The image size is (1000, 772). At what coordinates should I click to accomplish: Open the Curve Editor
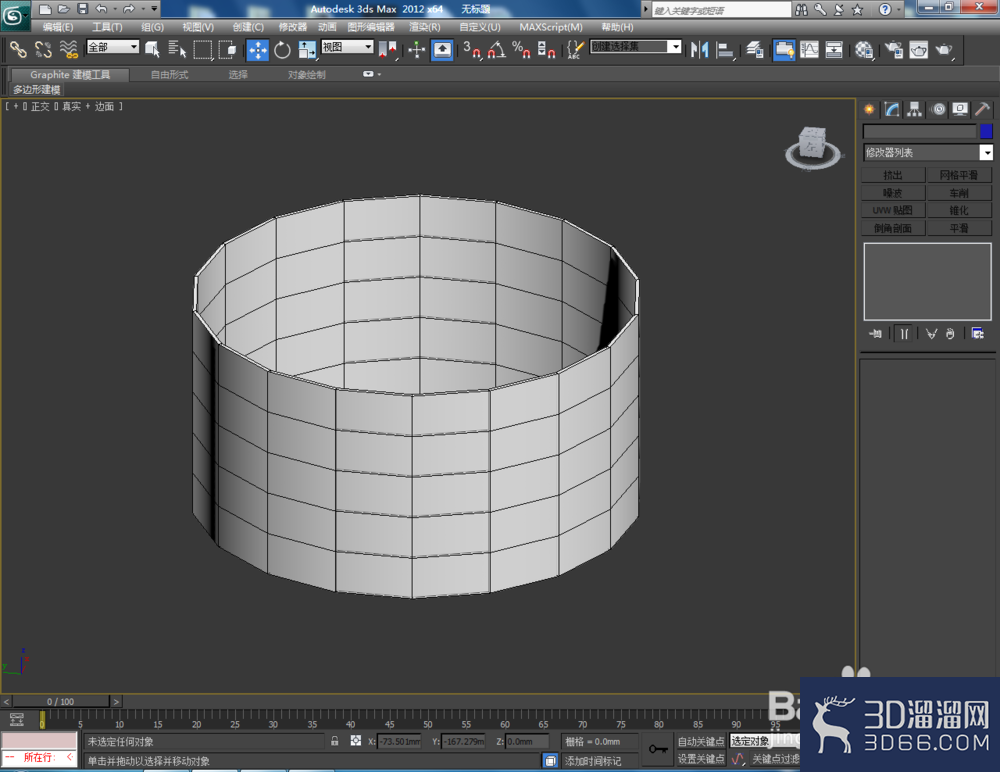point(809,49)
